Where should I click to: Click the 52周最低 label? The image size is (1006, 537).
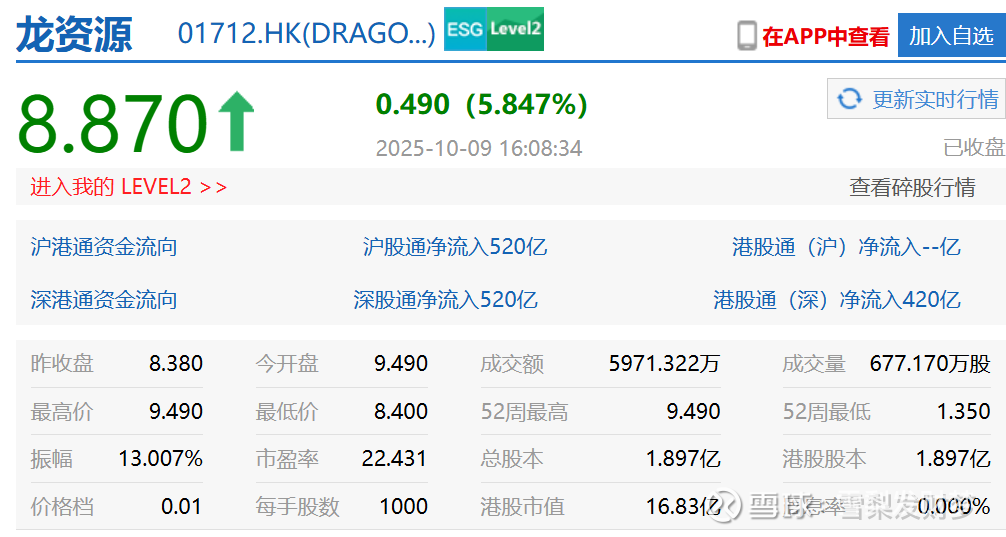[x=827, y=411]
